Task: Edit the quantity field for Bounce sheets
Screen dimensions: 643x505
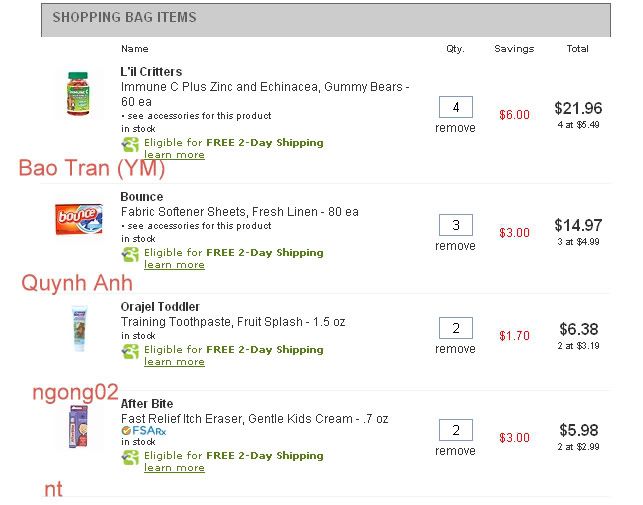Action: pyautogui.click(x=455, y=225)
